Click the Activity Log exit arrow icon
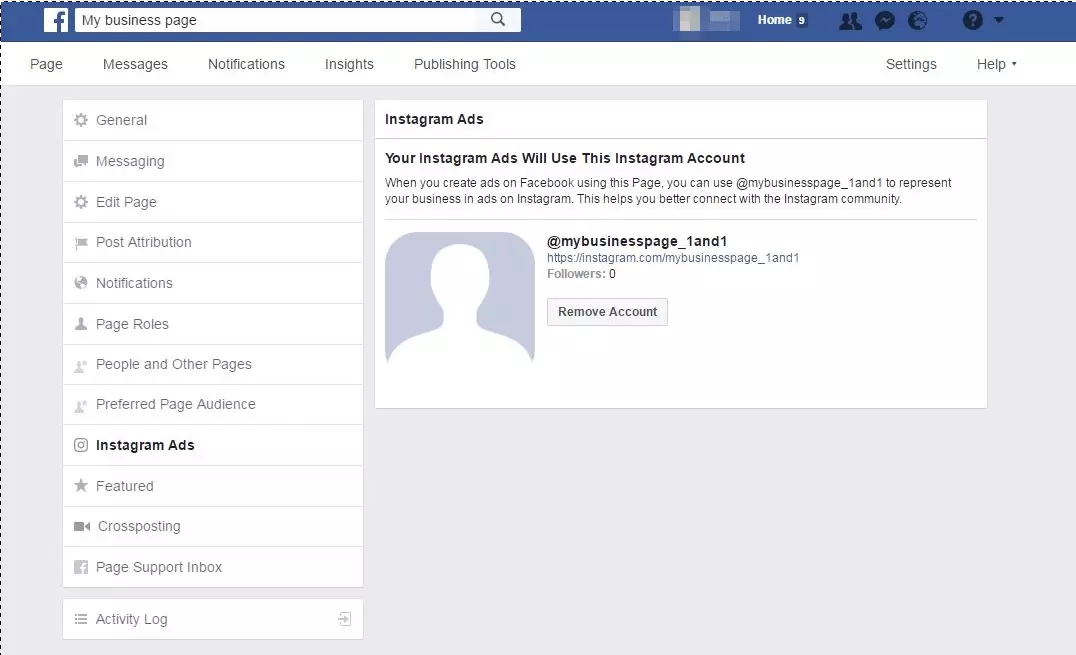 click(344, 619)
